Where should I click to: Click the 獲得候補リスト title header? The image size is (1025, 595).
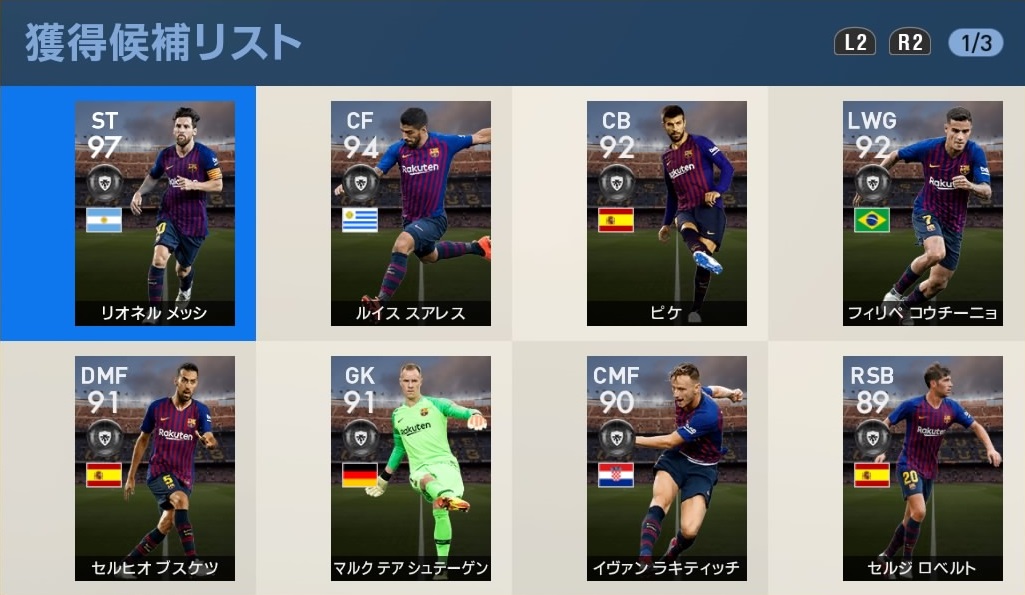click(x=163, y=43)
